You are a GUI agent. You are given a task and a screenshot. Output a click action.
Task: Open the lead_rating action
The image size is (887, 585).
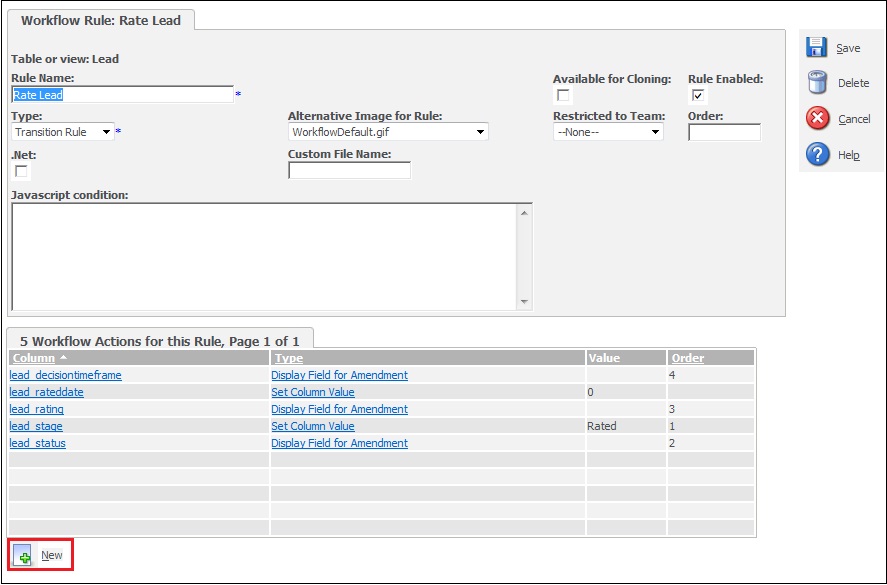(x=37, y=409)
